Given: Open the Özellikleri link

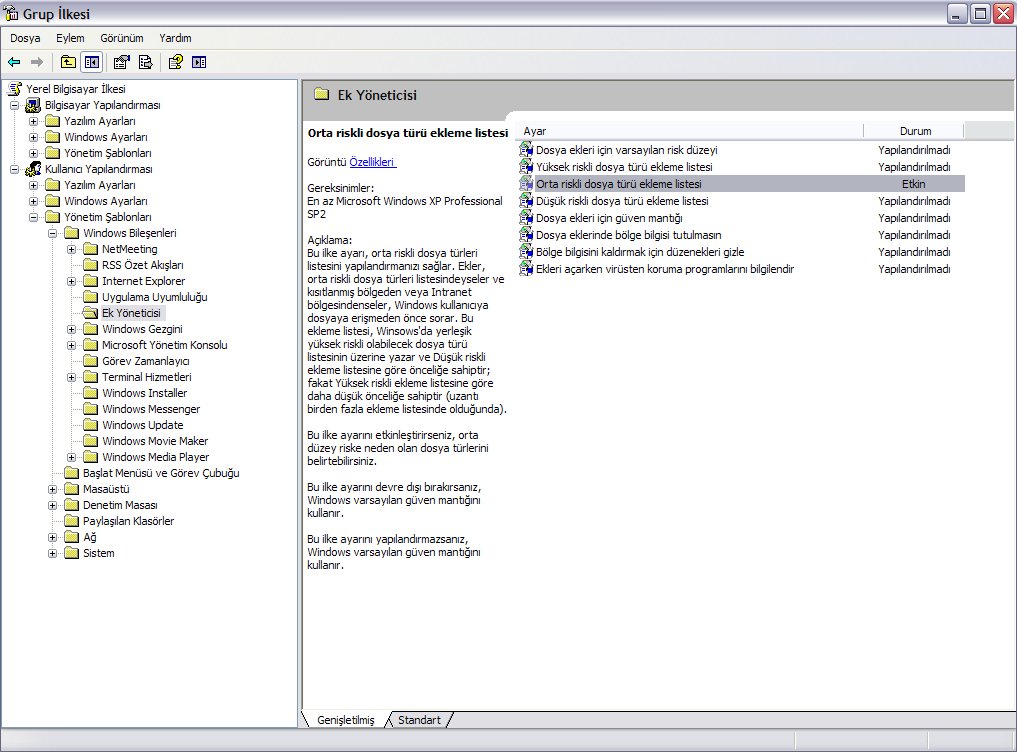Looking at the screenshot, I should point(373,162).
